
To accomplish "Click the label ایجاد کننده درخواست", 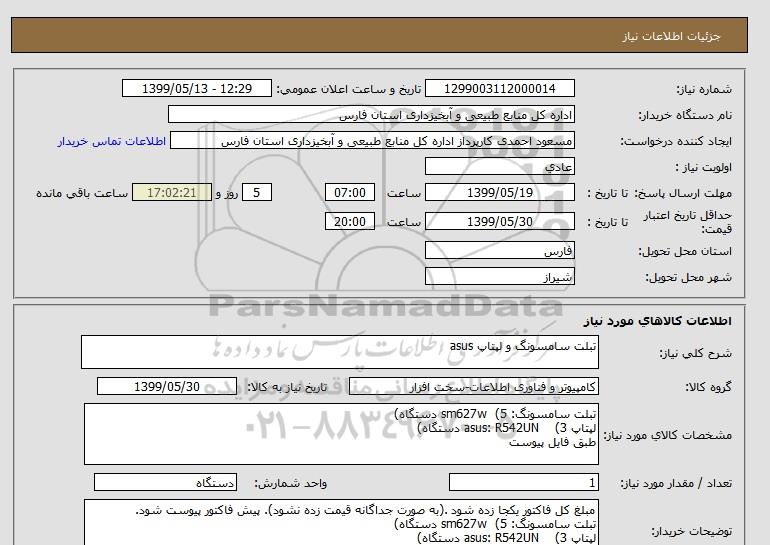I will click(676, 141).
